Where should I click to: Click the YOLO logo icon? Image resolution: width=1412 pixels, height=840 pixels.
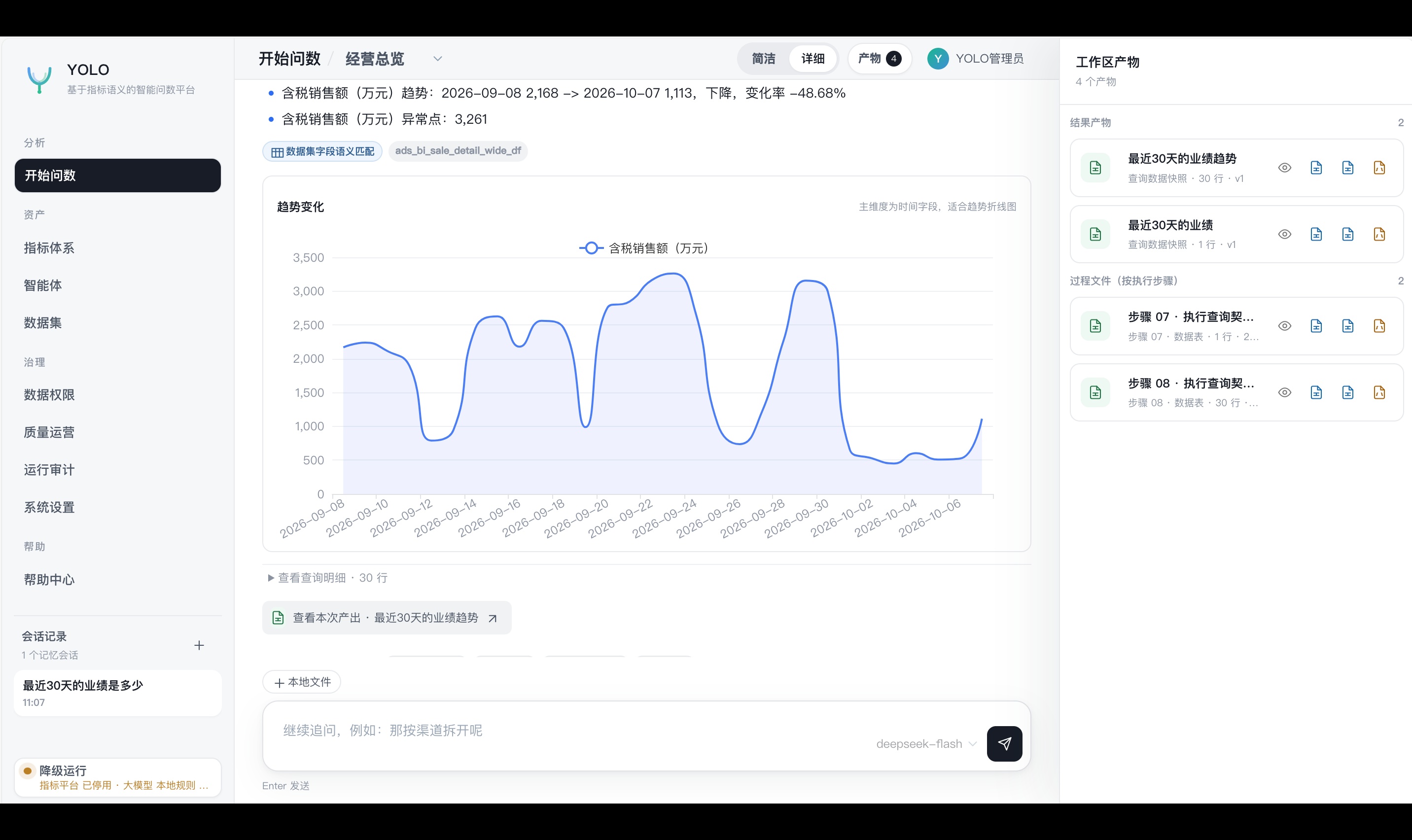coord(39,79)
